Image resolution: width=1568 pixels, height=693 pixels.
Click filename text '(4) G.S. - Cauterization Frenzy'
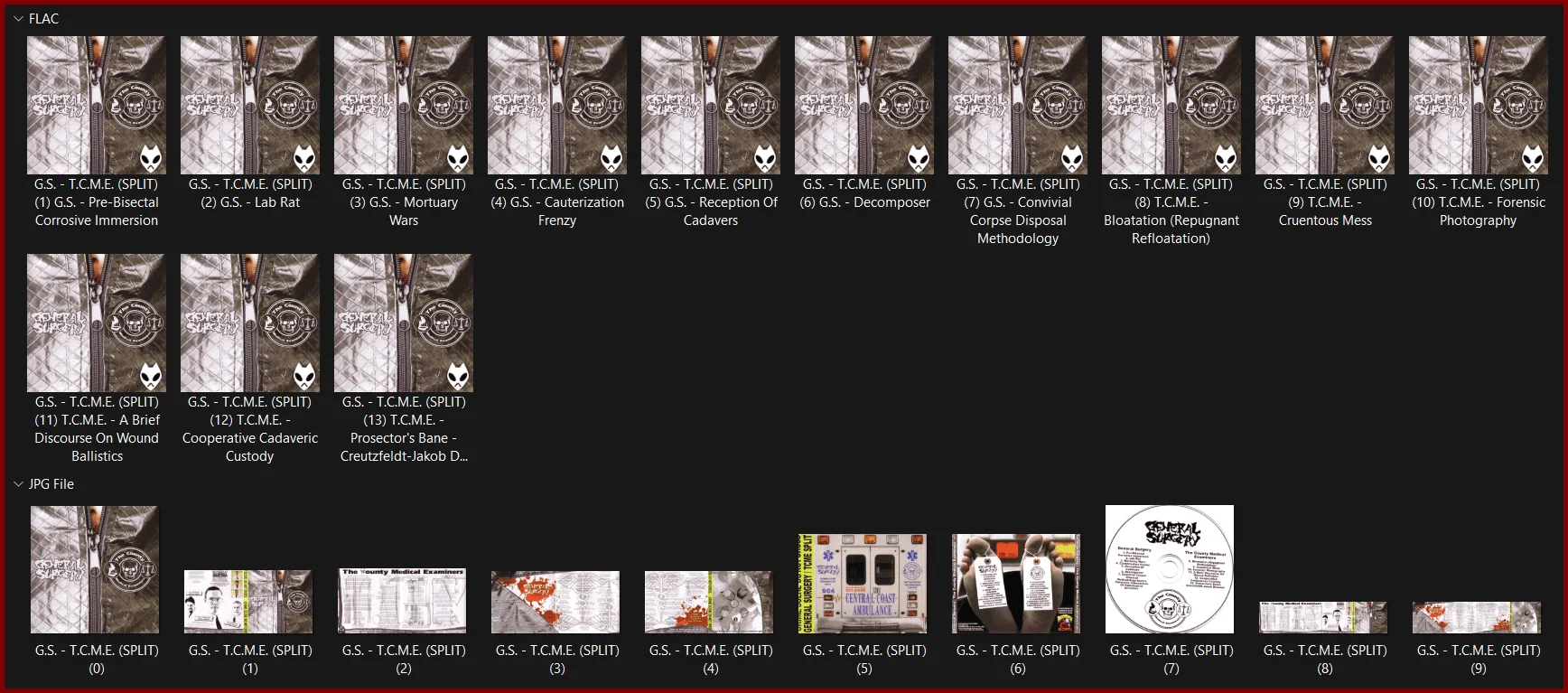(557, 211)
